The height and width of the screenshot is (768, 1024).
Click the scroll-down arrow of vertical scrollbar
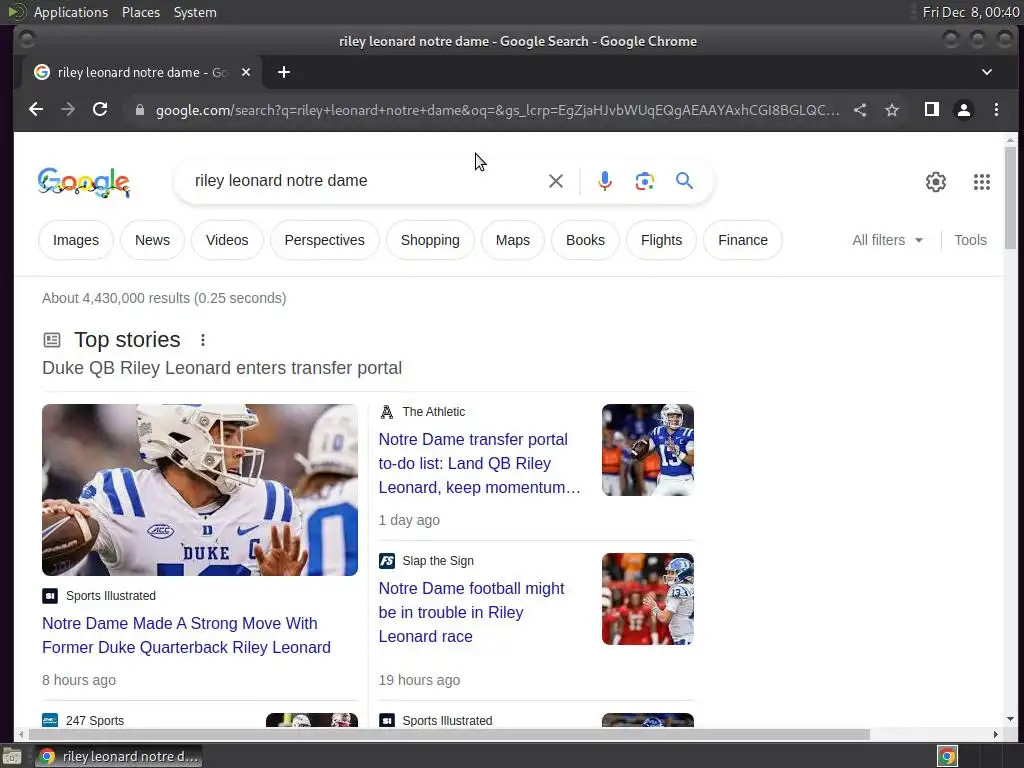pos(1010,719)
